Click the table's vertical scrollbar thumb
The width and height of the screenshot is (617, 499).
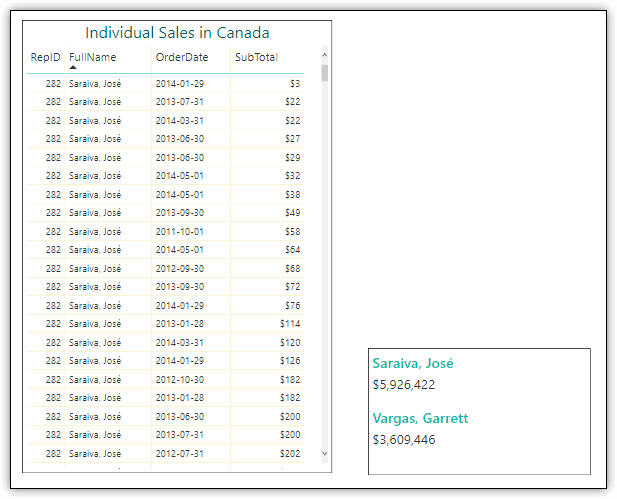pyautogui.click(x=324, y=73)
